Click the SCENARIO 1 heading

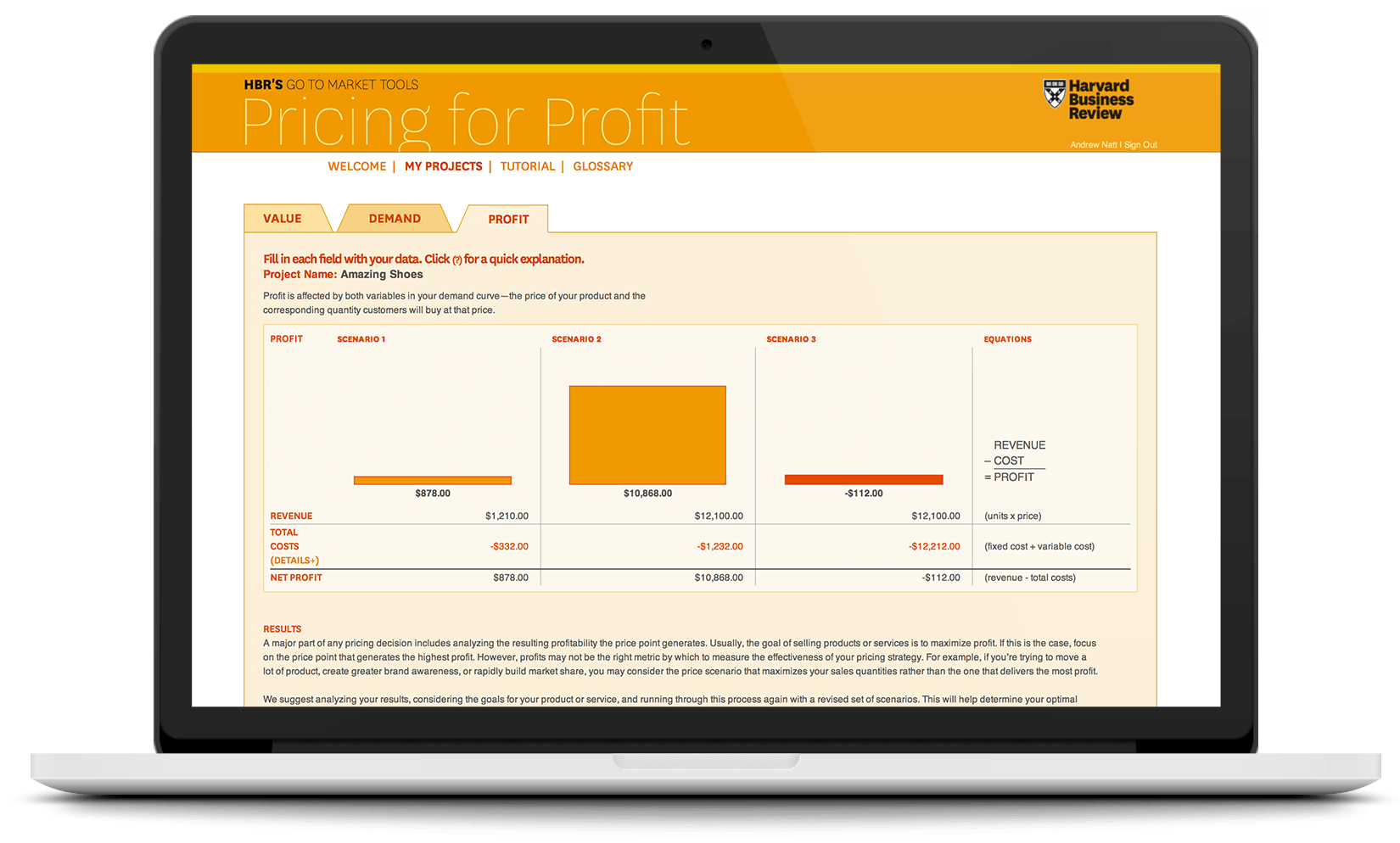[x=361, y=339]
